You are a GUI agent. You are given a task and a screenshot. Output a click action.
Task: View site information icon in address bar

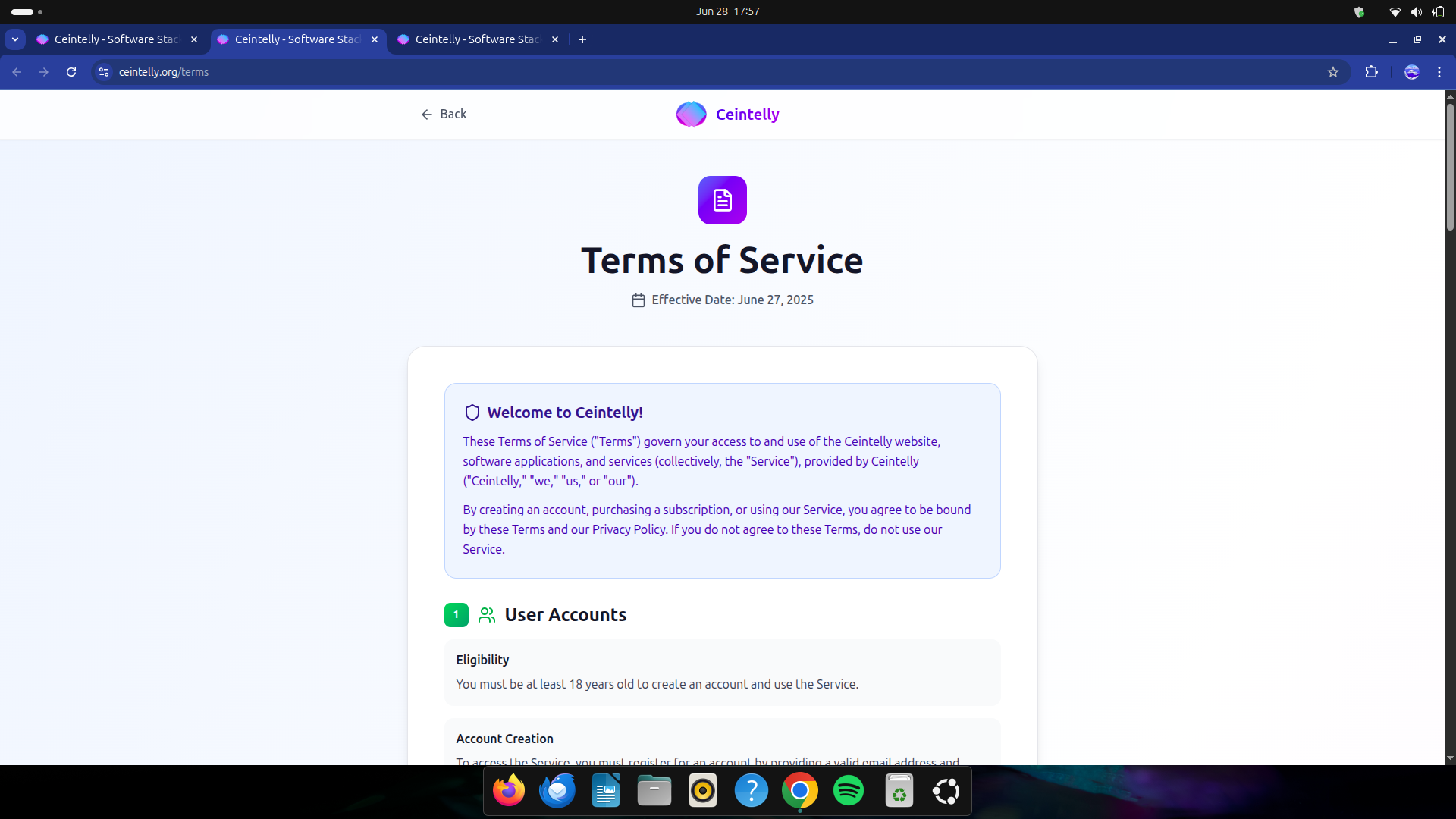point(104,72)
